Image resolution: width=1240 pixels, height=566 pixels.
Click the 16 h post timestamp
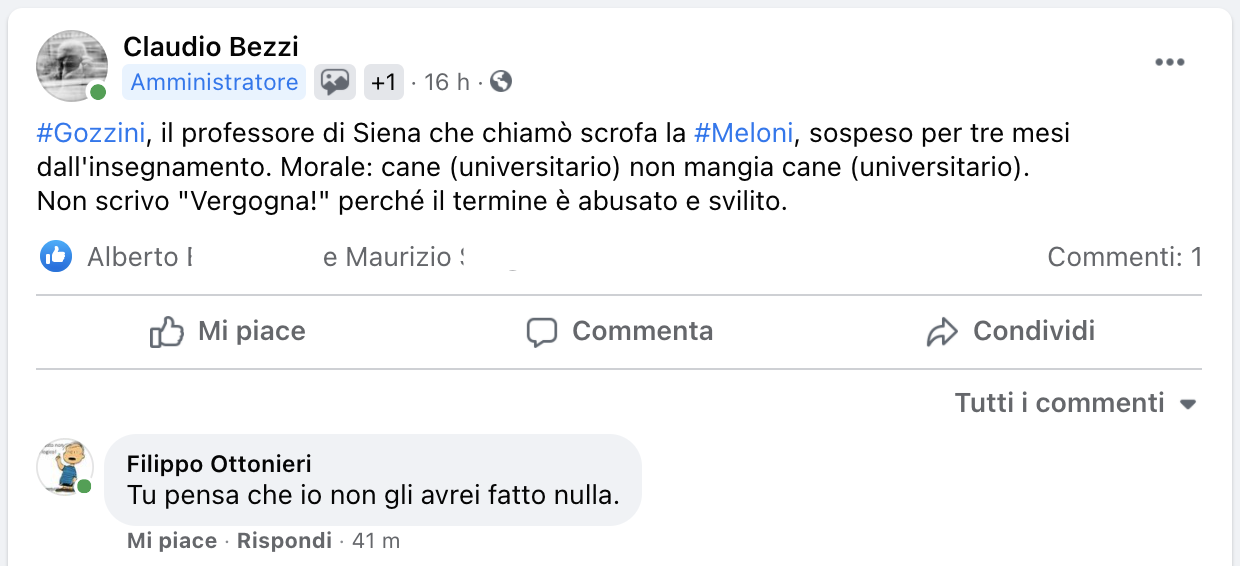pyautogui.click(x=446, y=82)
